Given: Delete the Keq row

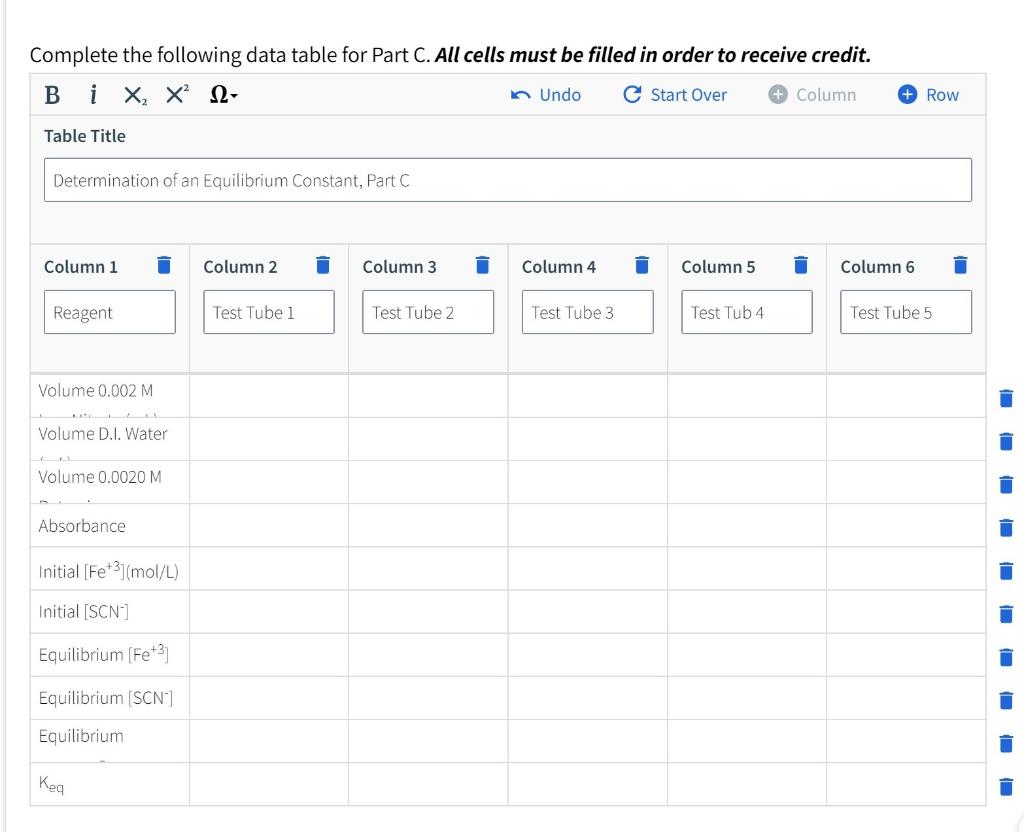Looking at the screenshot, I should (1006, 786).
